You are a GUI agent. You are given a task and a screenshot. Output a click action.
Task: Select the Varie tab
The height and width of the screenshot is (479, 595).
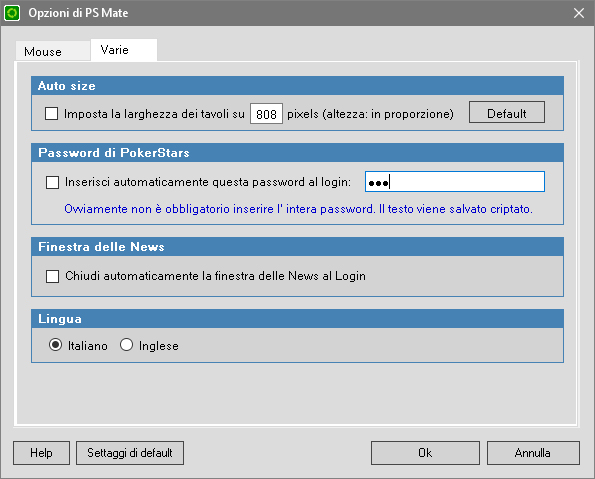124,50
